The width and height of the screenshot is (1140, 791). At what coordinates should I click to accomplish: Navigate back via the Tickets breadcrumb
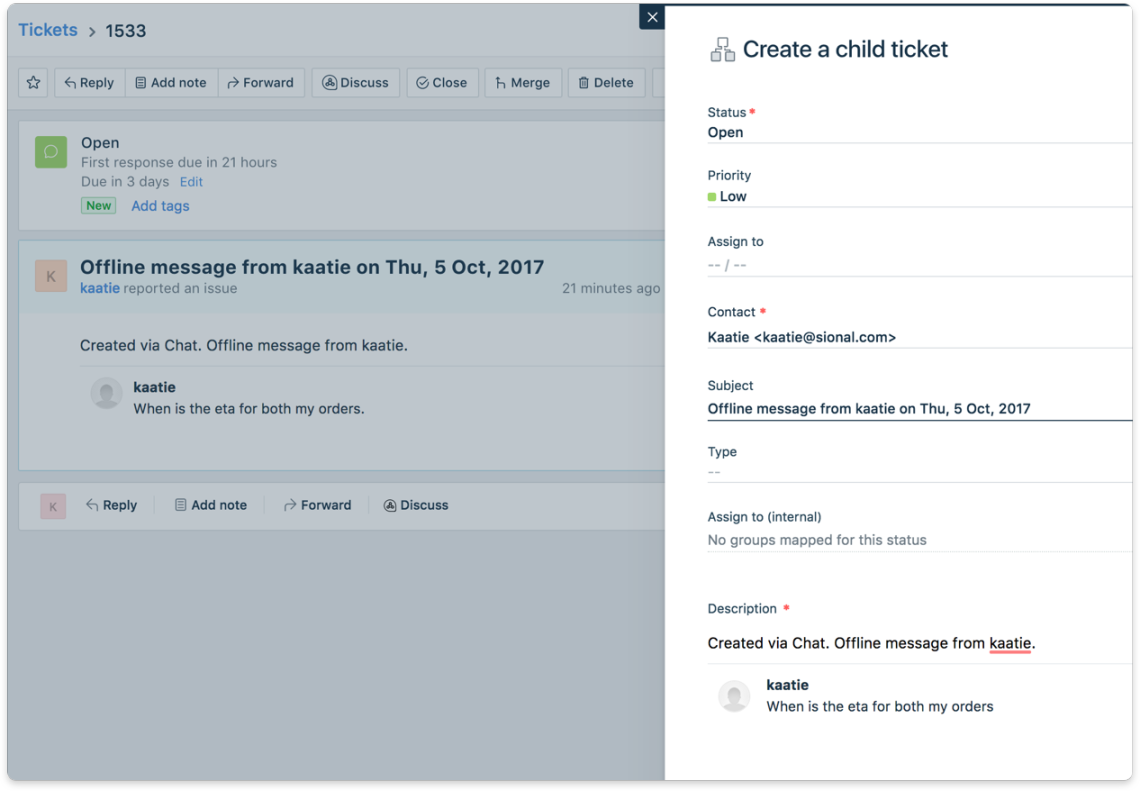click(48, 30)
